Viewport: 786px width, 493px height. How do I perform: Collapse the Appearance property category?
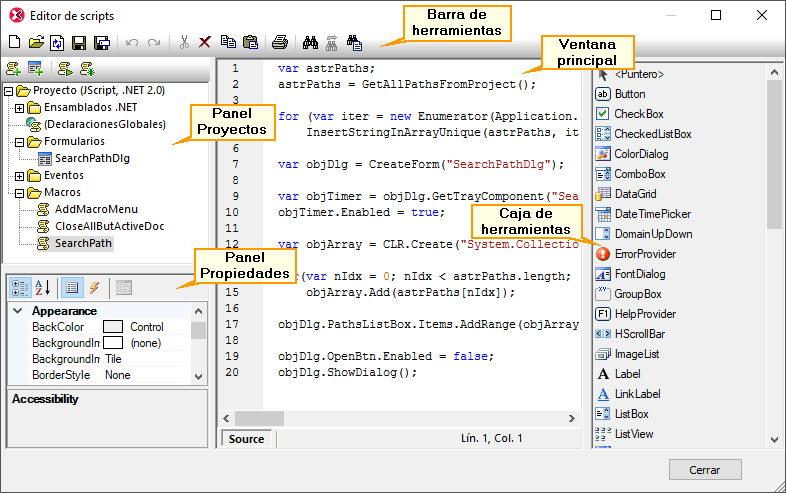[18, 311]
